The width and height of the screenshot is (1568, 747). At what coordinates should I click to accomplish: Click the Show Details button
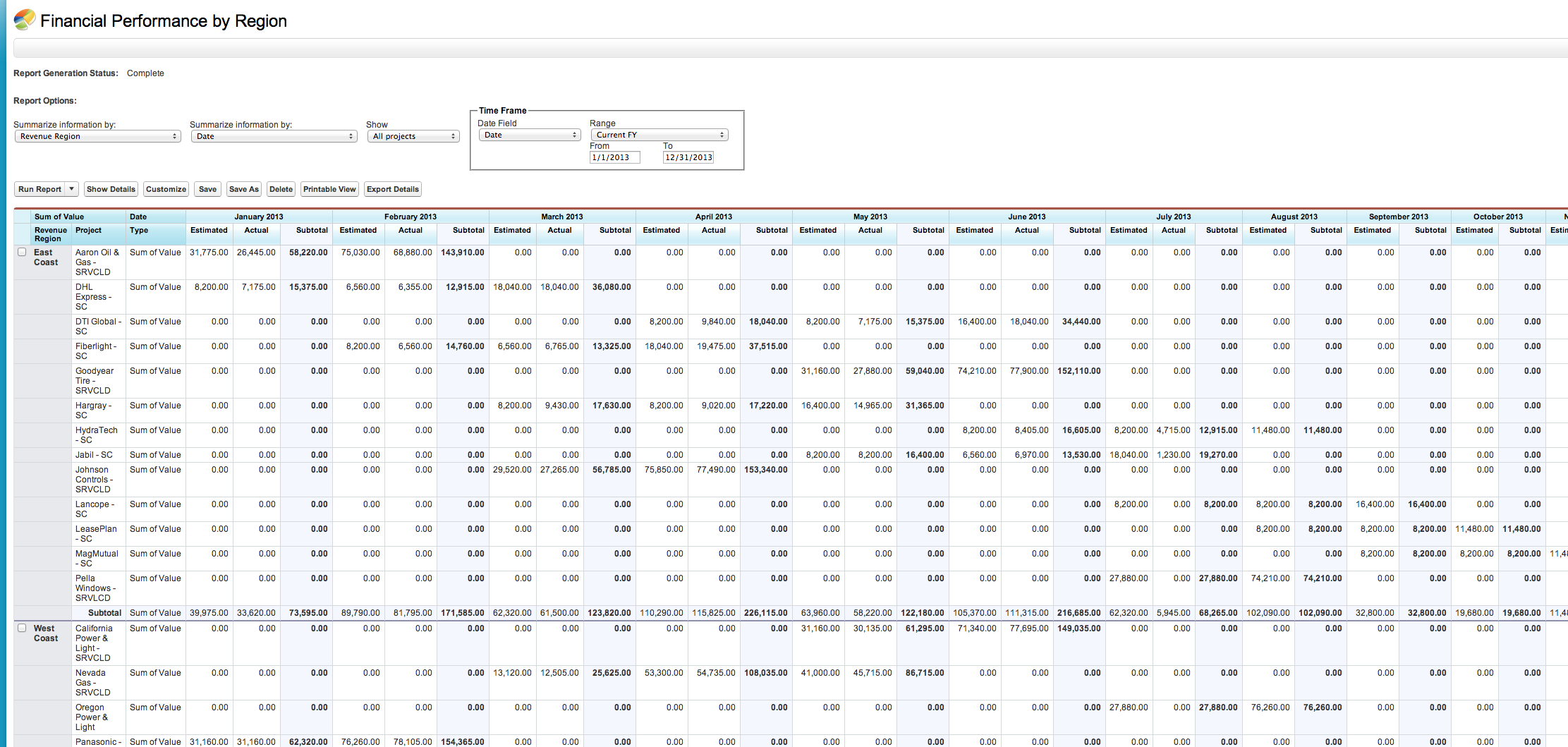111,189
